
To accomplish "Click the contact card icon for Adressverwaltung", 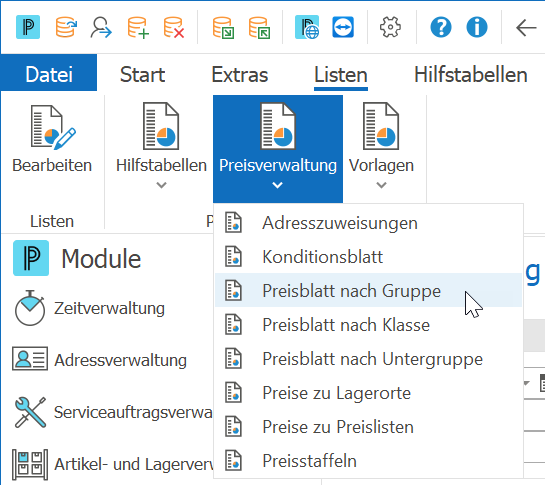I will [30, 358].
